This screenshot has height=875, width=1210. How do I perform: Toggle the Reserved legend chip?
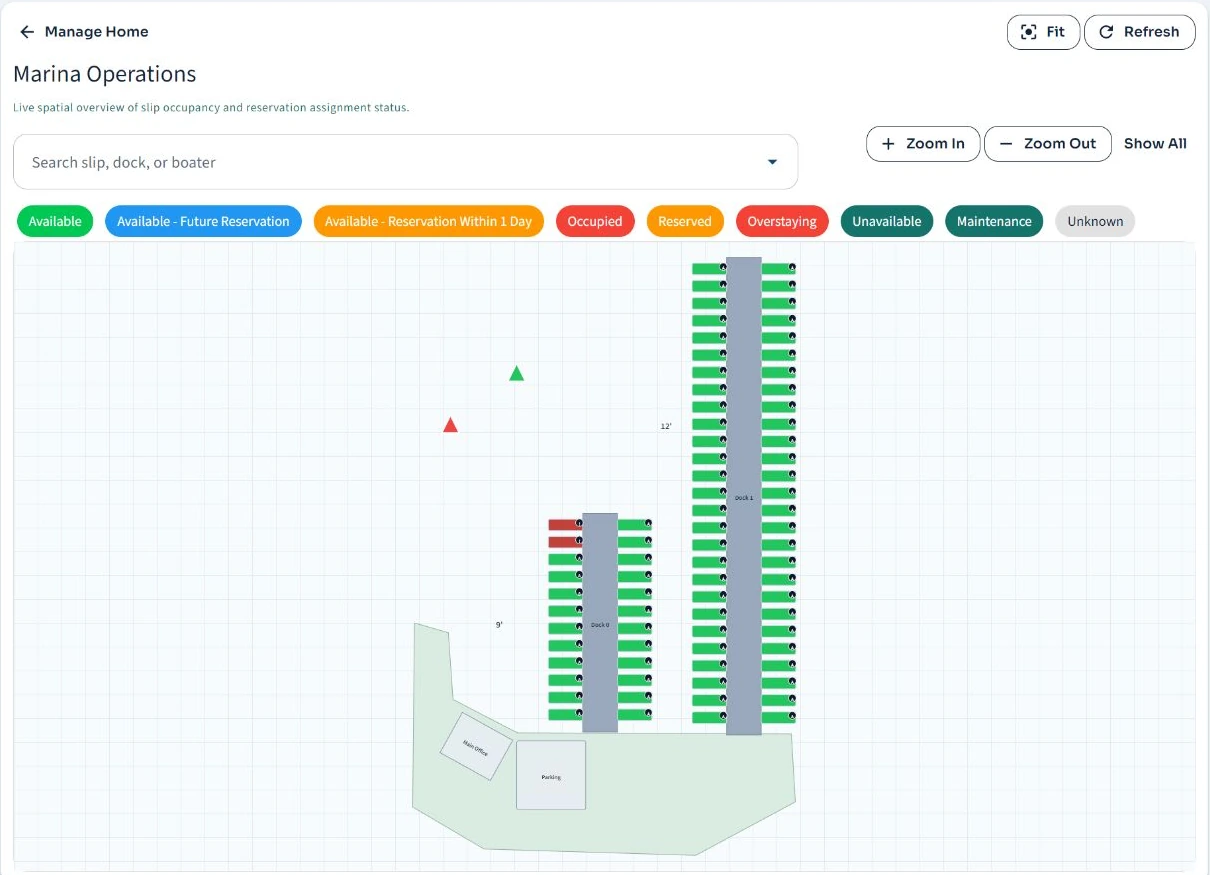(685, 222)
